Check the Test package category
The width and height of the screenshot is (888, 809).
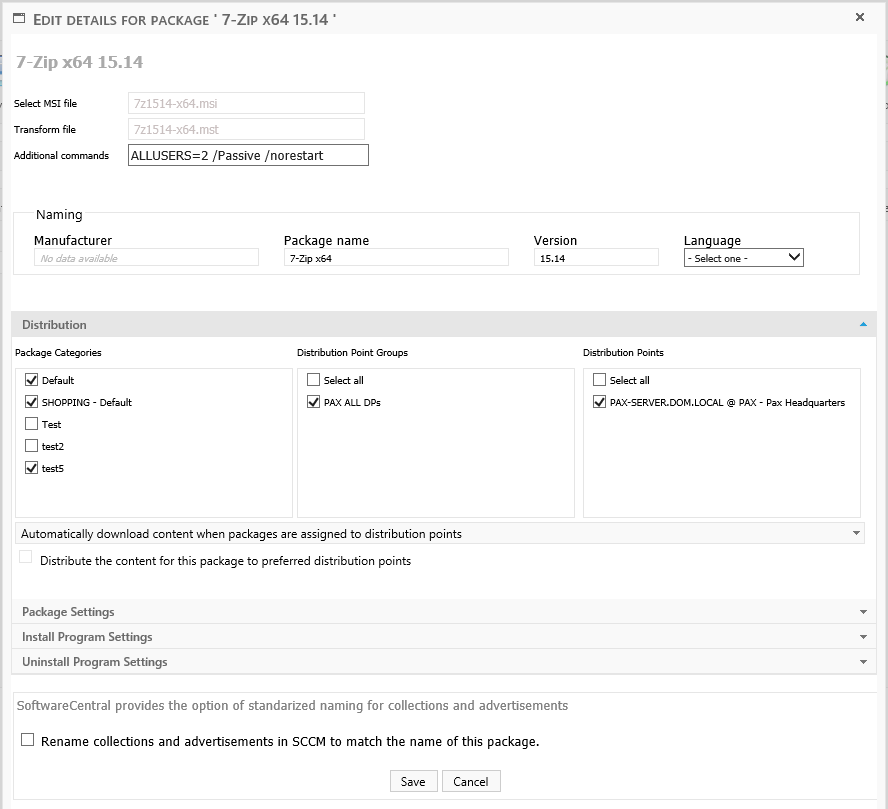point(31,424)
